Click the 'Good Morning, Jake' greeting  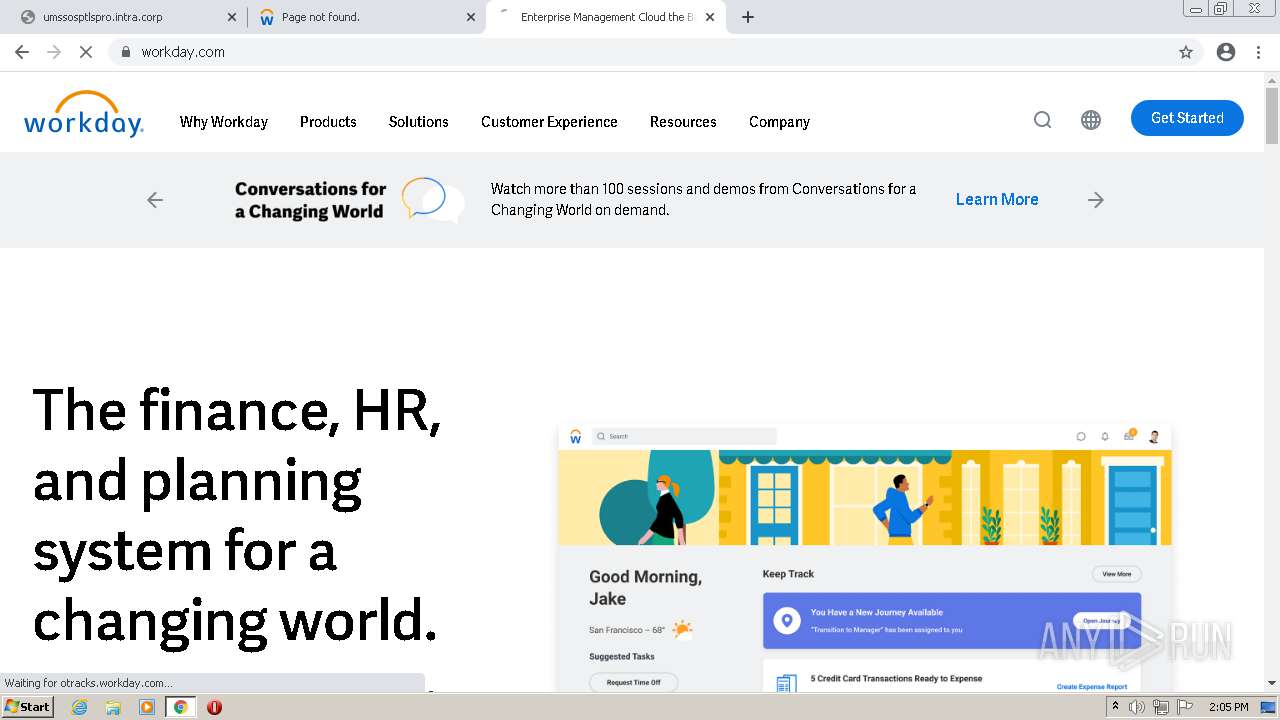tap(646, 588)
